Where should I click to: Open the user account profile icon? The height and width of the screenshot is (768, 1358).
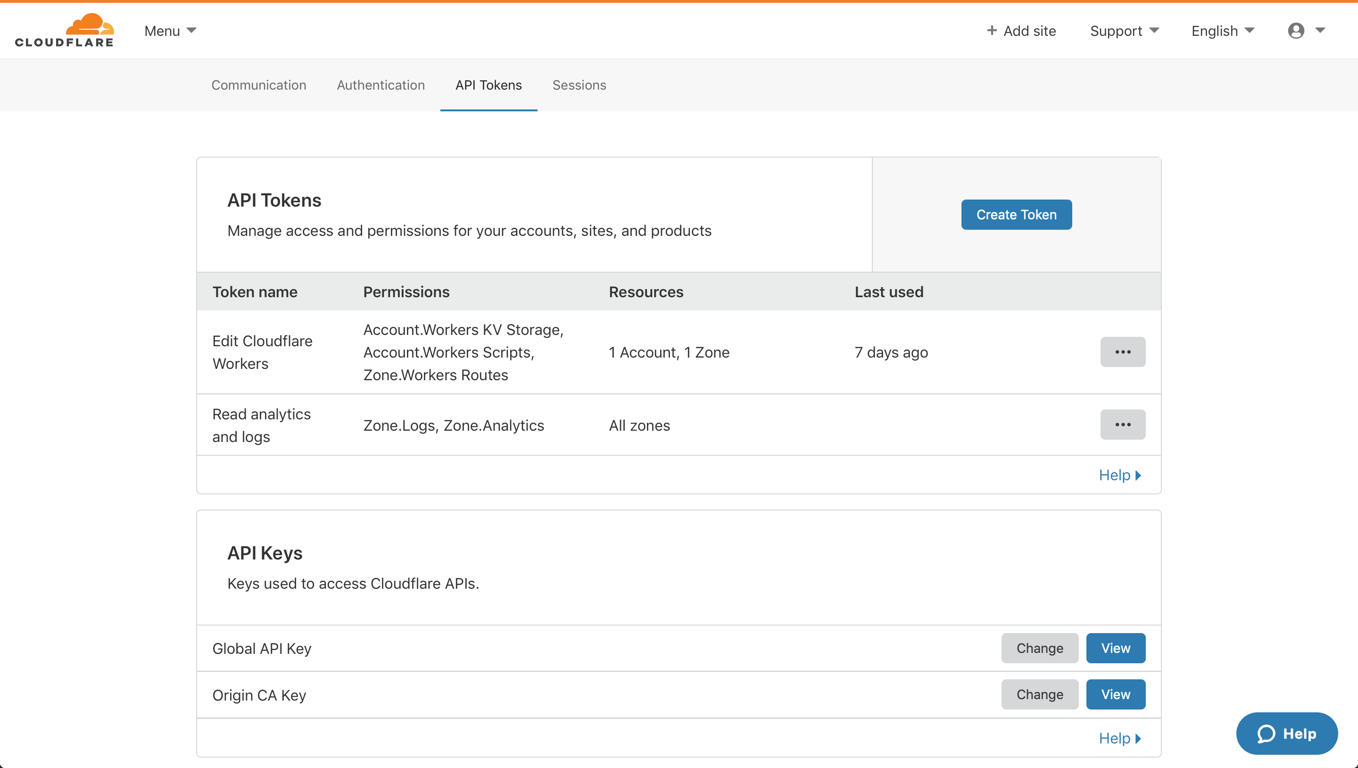(x=1296, y=31)
